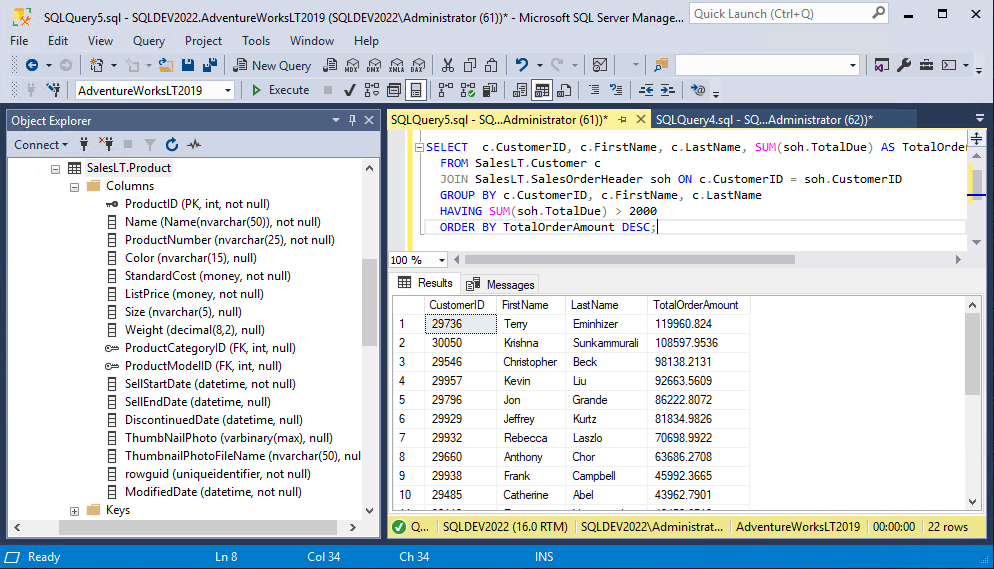Click the Copy icon in toolbar
The height and width of the screenshot is (569, 994).
point(470,65)
